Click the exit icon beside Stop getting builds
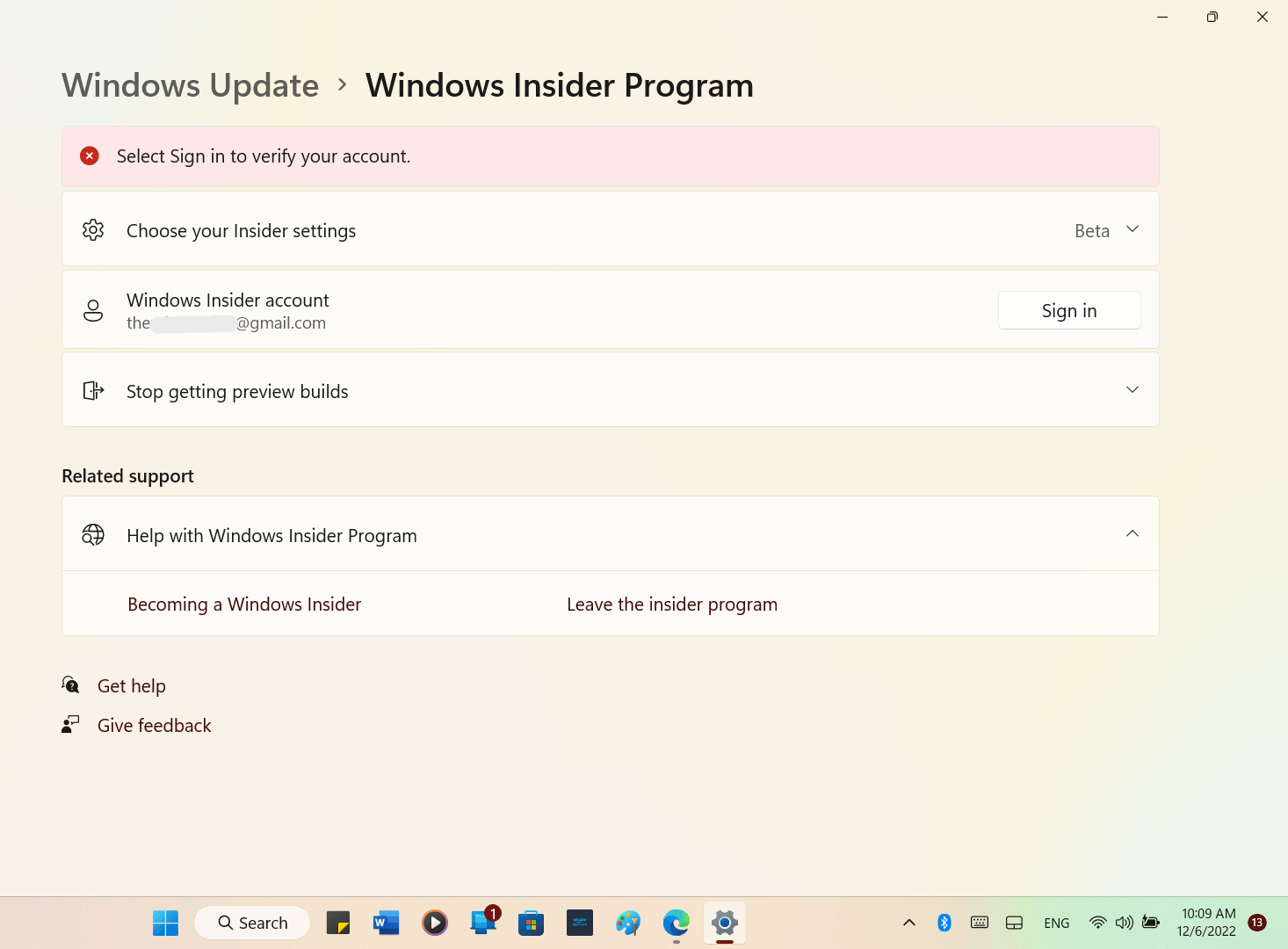The image size is (1288, 949). point(93,390)
